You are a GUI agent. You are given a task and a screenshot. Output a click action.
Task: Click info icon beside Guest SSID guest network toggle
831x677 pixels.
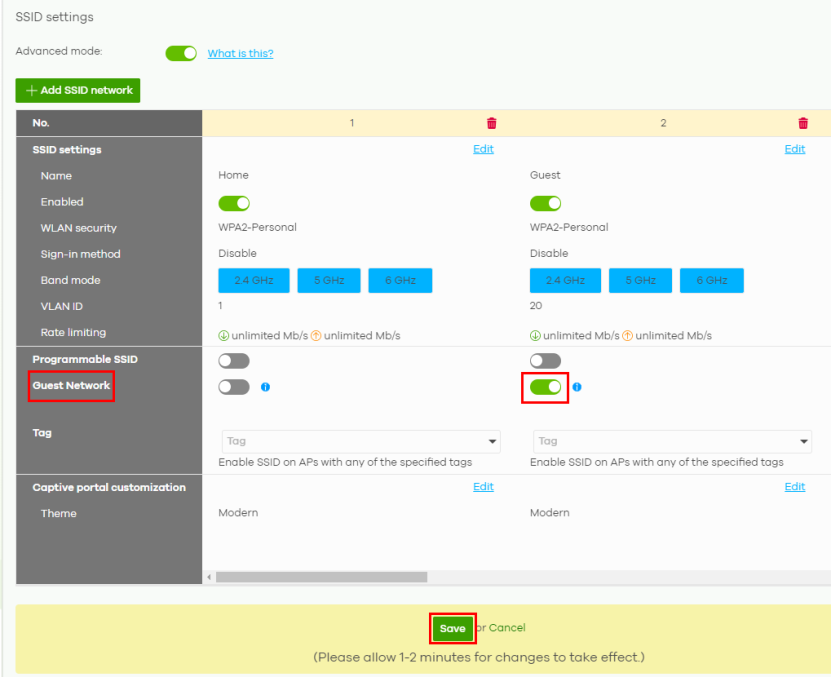pyautogui.click(x=577, y=387)
